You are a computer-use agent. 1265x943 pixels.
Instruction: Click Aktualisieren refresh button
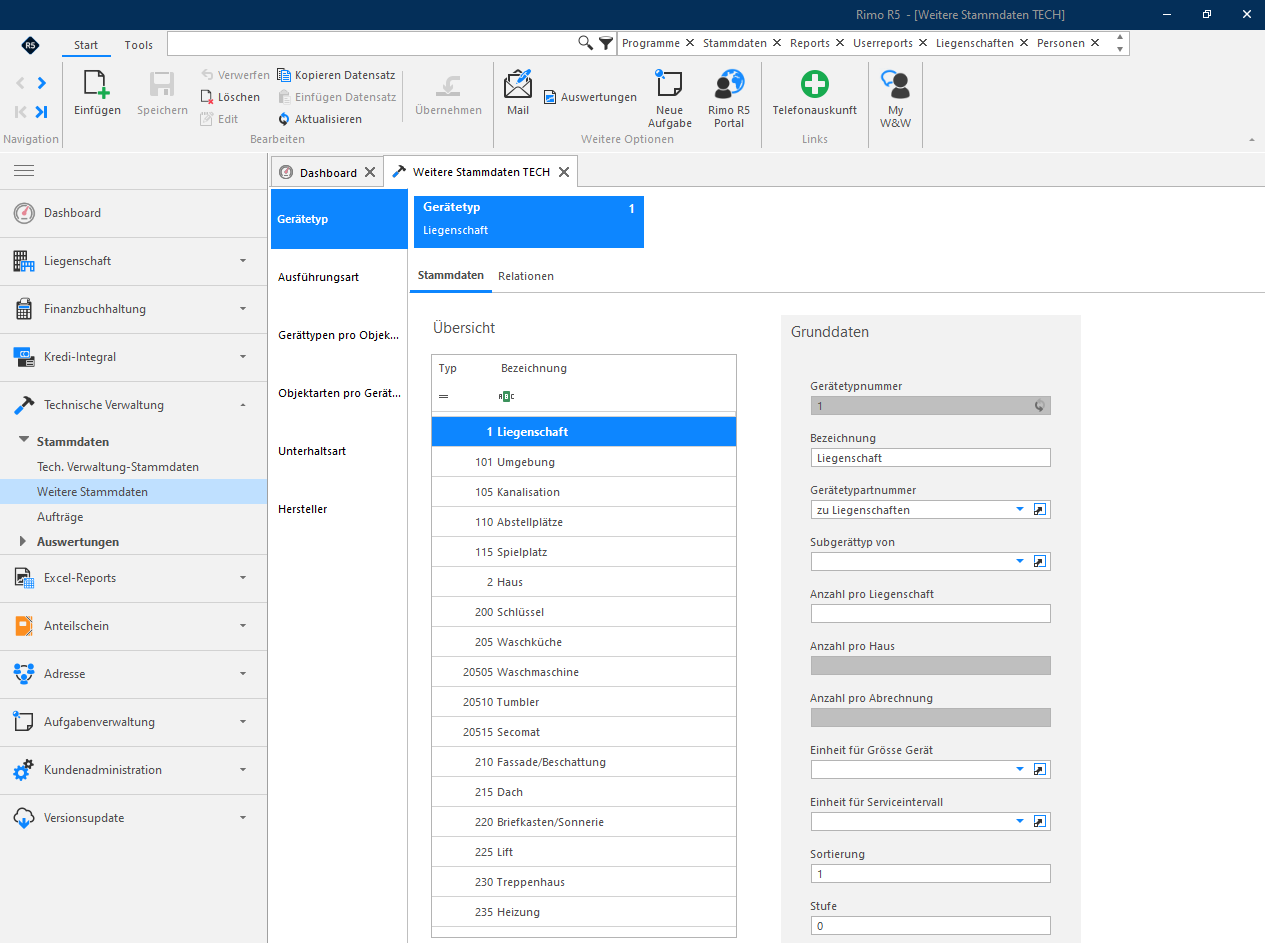coord(320,119)
